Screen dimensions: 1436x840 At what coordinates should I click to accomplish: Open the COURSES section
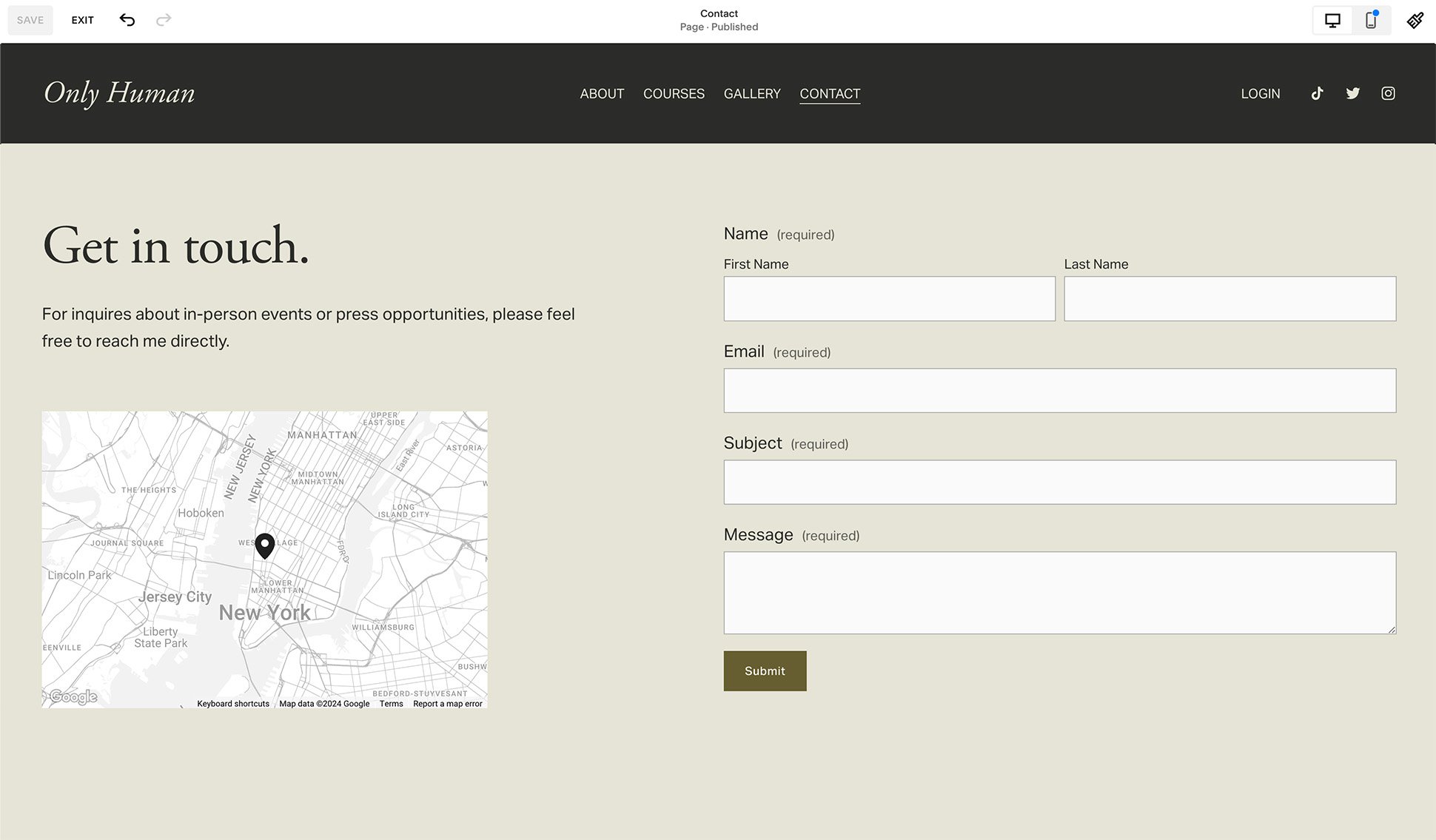click(x=674, y=93)
